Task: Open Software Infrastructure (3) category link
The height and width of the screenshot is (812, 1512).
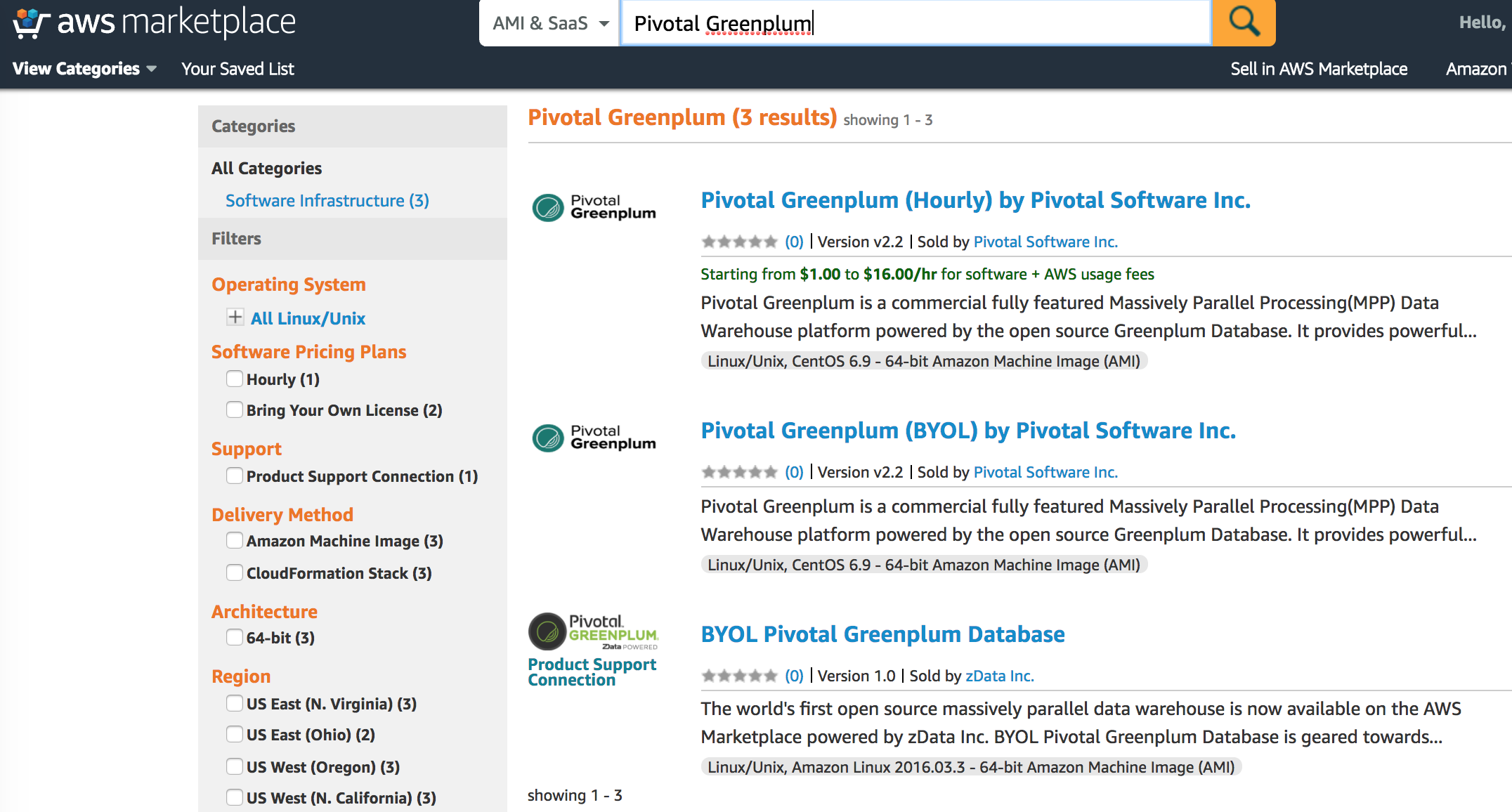Action: tap(327, 201)
